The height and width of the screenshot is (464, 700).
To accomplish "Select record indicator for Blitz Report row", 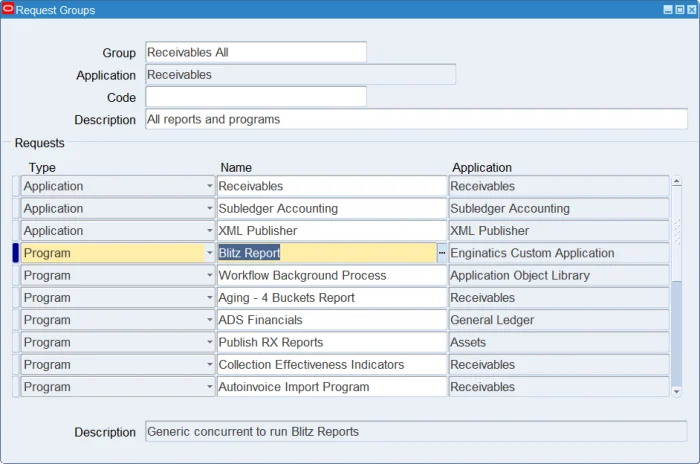I will (x=16, y=253).
